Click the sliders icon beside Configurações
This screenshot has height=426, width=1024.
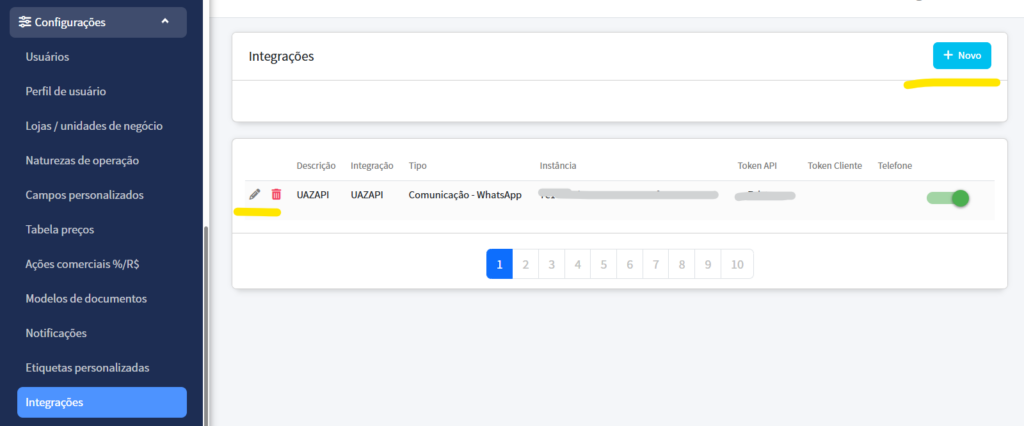coord(25,22)
